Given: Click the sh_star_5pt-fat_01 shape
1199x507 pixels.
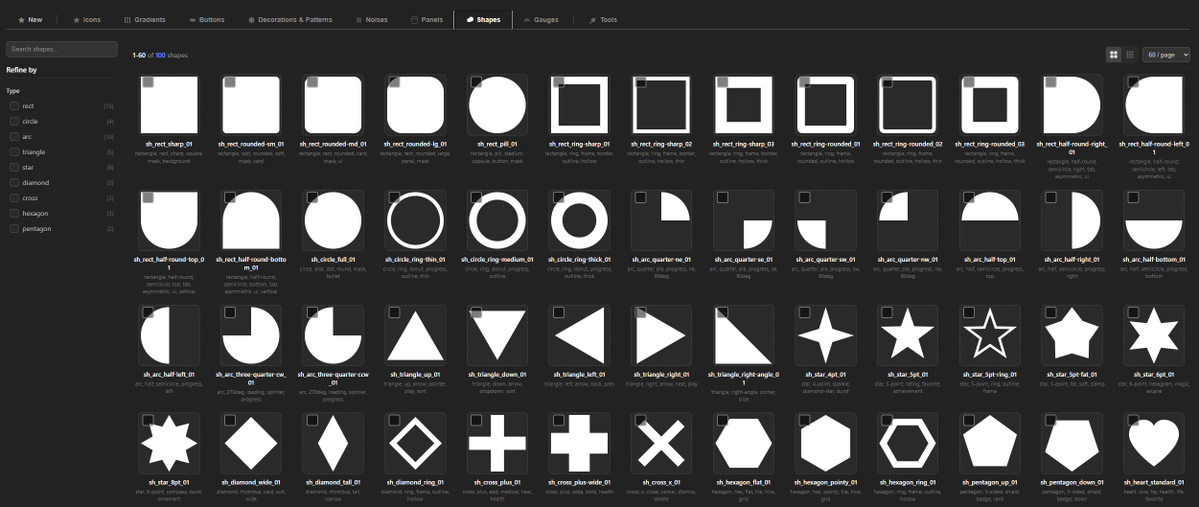Looking at the screenshot, I should click(x=1071, y=335).
